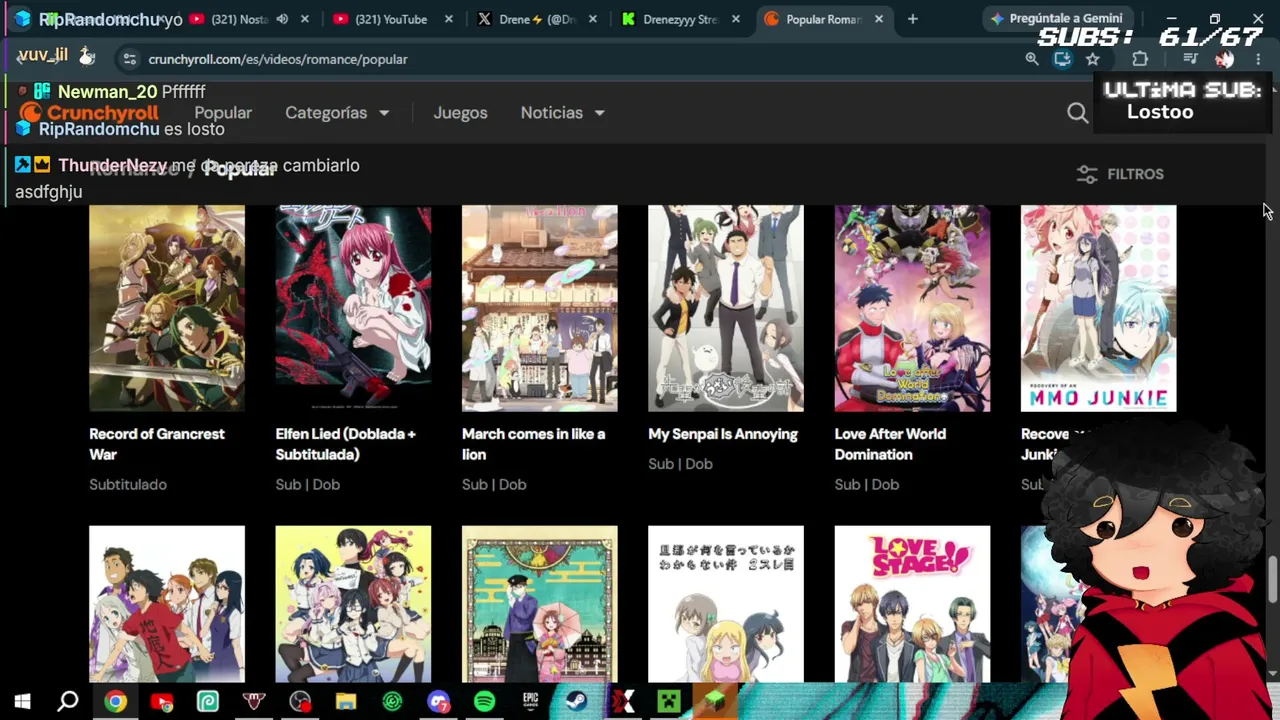Open the teal P-logo app in taskbar
The image size is (1280, 720).
pos(207,702)
